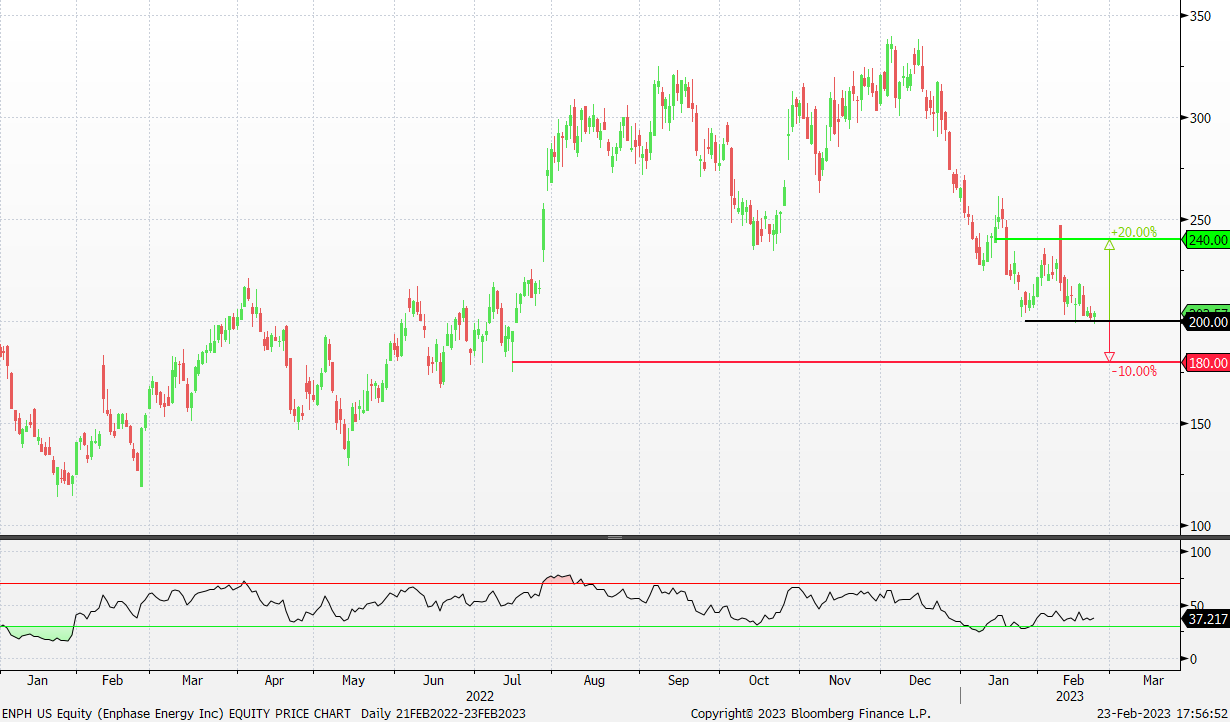
Task: Click the Jul month label
Action: (x=512, y=681)
